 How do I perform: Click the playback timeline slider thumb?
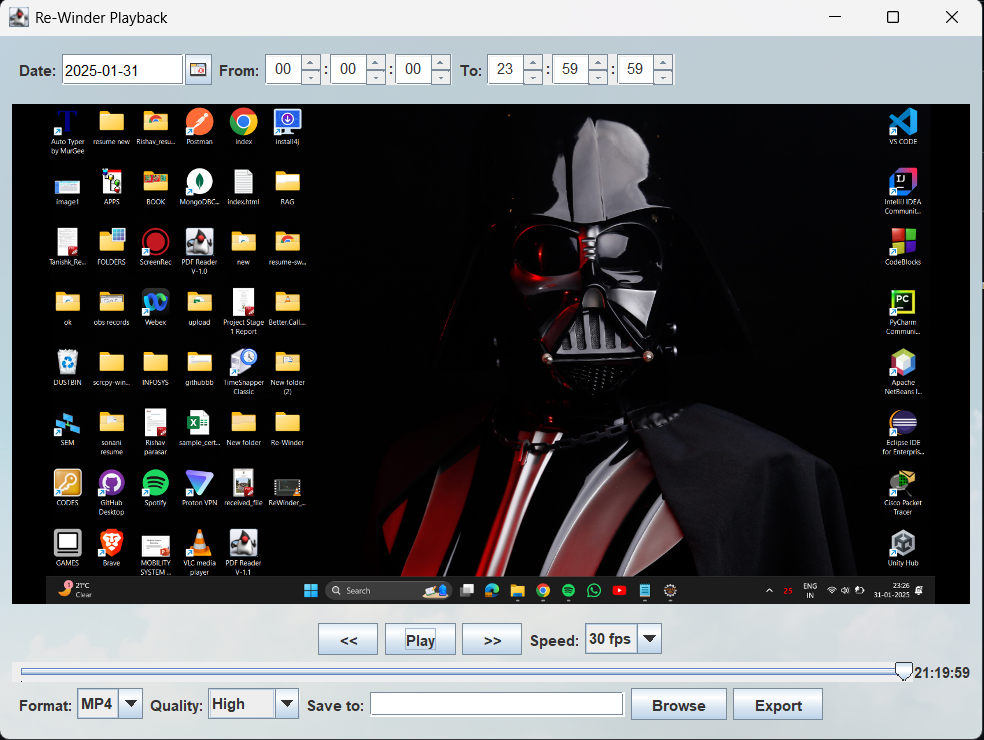(x=903, y=672)
